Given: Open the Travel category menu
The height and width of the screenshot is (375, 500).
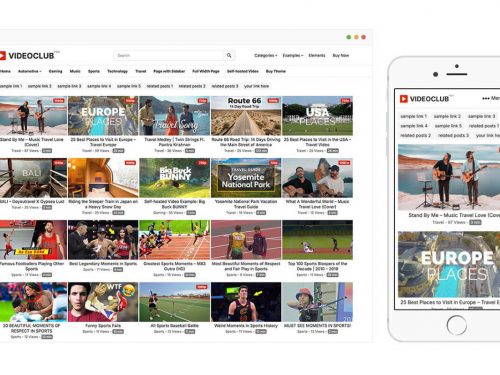Looking at the screenshot, I should pyautogui.click(x=141, y=71).
